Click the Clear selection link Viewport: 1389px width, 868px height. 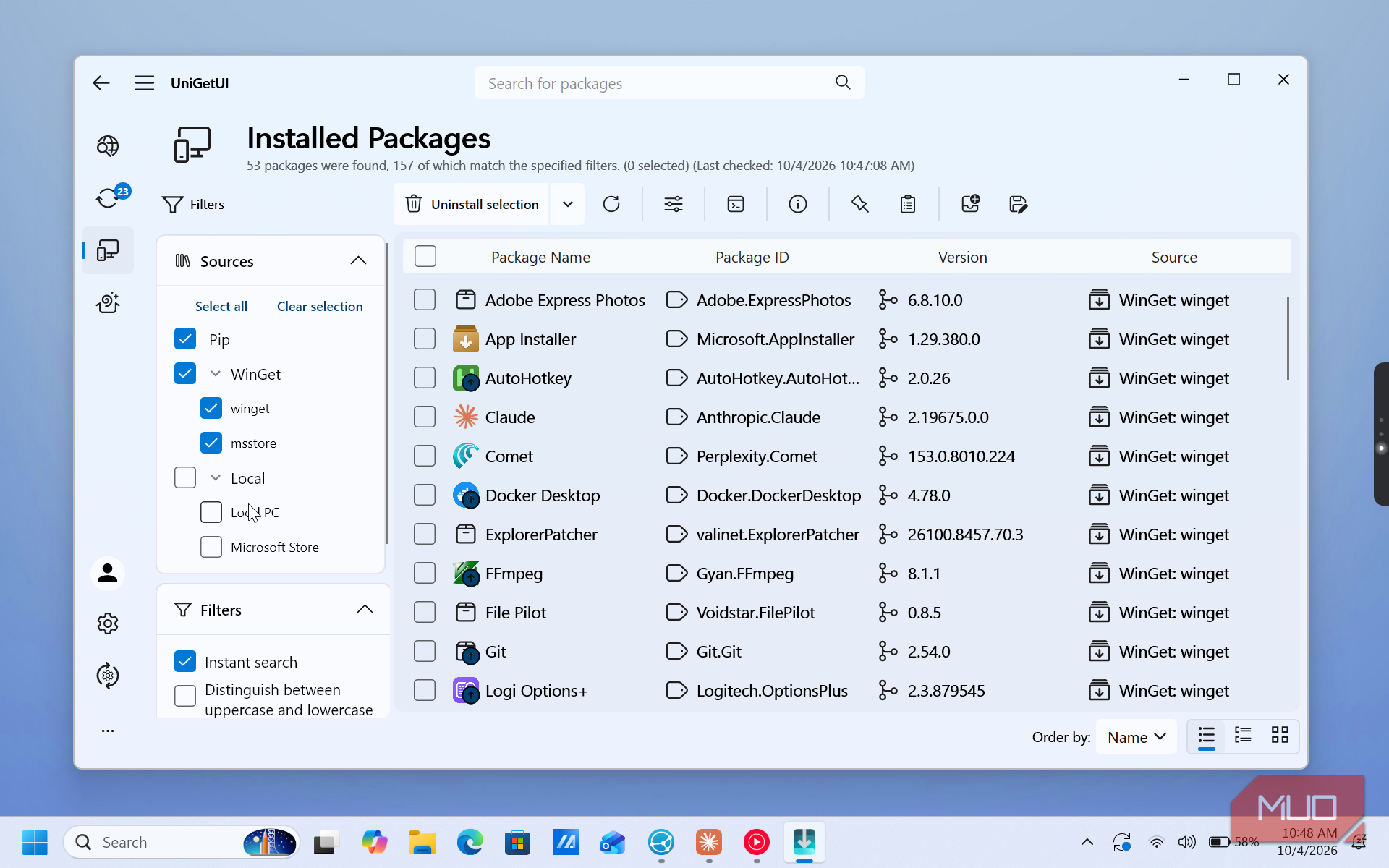[320, 306]
